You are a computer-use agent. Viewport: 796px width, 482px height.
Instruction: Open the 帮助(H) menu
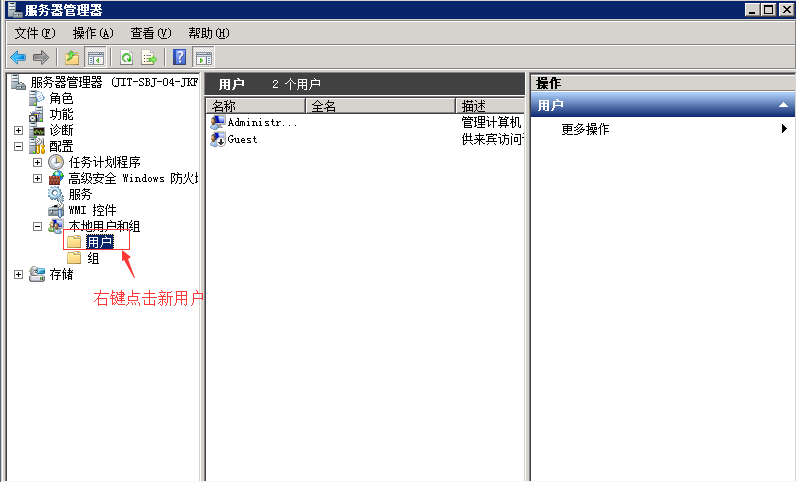[x=209, y=33]
